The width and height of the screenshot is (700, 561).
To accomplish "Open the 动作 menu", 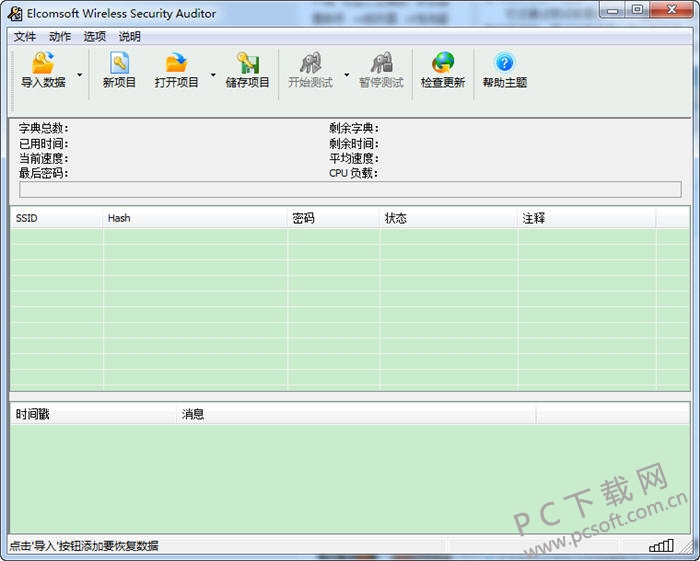I will tap(60, 37).
